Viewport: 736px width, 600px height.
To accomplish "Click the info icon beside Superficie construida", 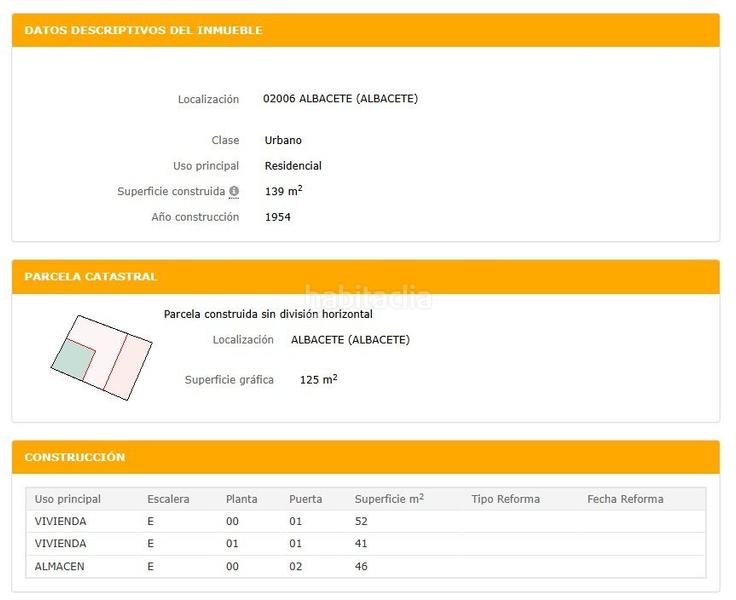I will point(234,191).
